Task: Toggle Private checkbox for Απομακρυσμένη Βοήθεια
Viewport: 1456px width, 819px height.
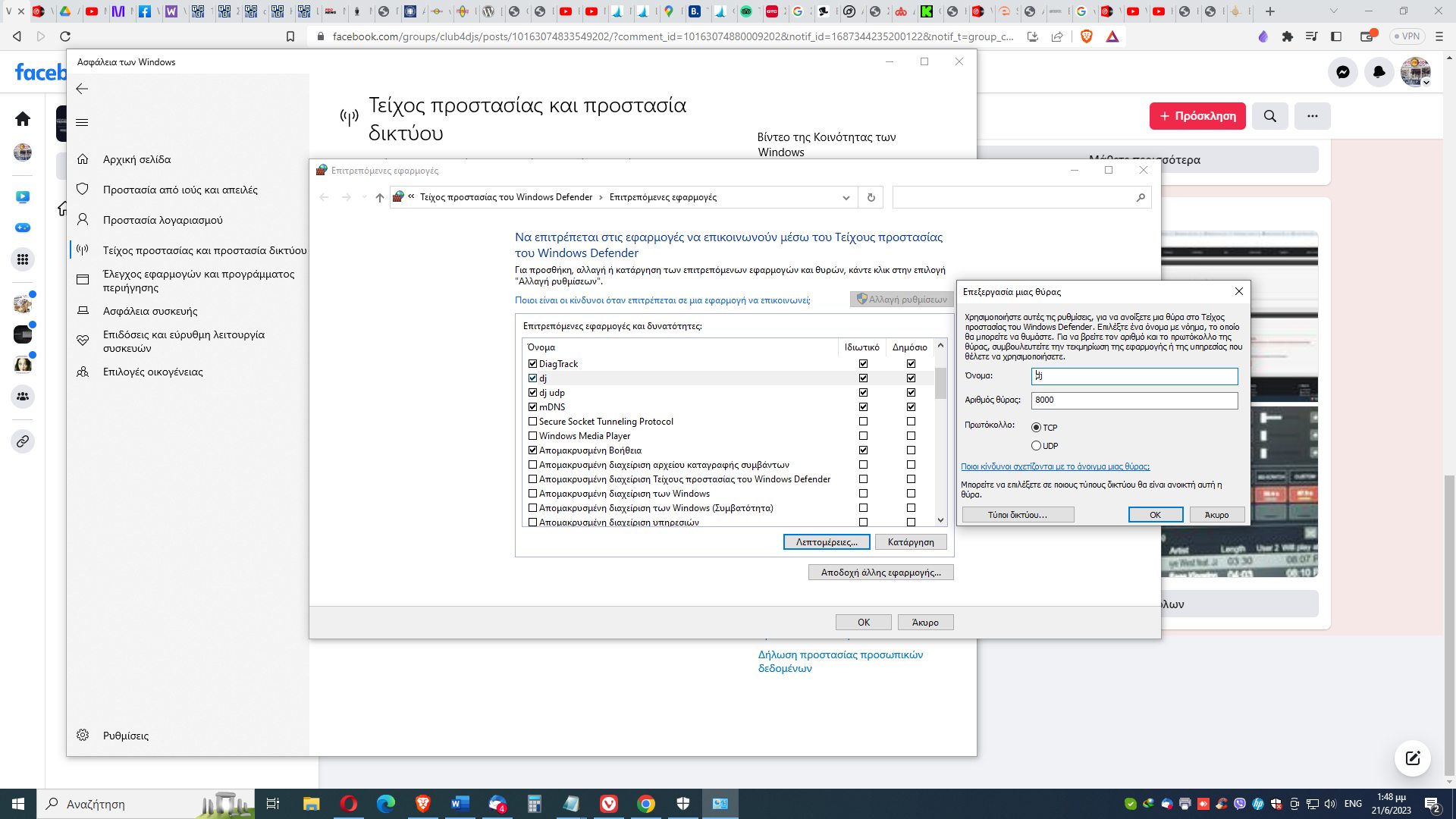Action: pos(863,450)
